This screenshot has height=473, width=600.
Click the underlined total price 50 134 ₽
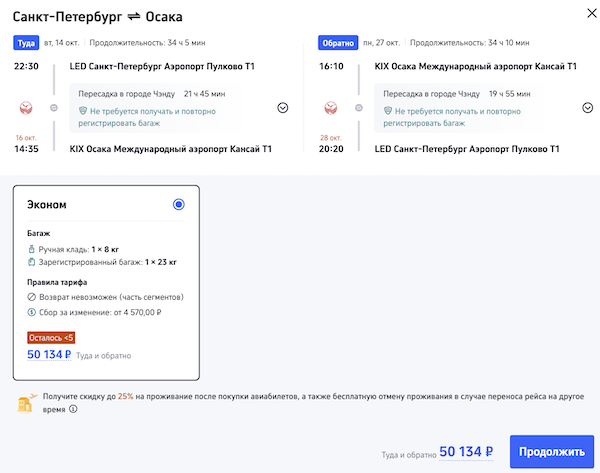(x=466, y=452)
